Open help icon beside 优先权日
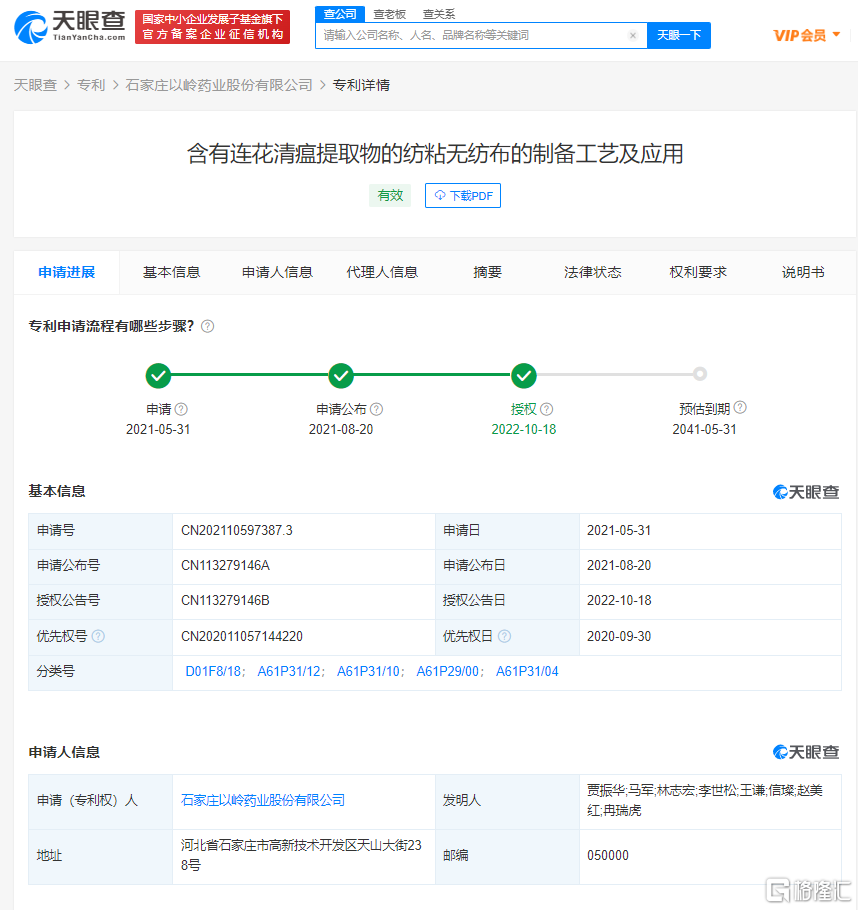Viewport: 858px width, 910px height. pos(504,636)
